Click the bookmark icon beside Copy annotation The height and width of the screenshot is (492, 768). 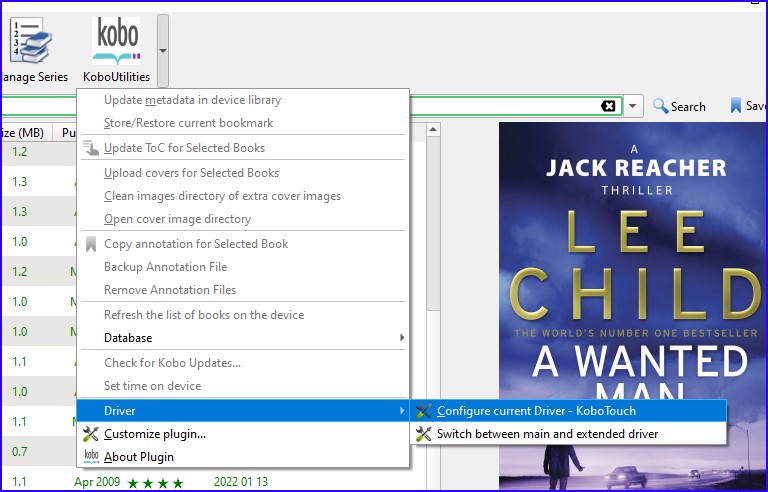click(91, 244)
